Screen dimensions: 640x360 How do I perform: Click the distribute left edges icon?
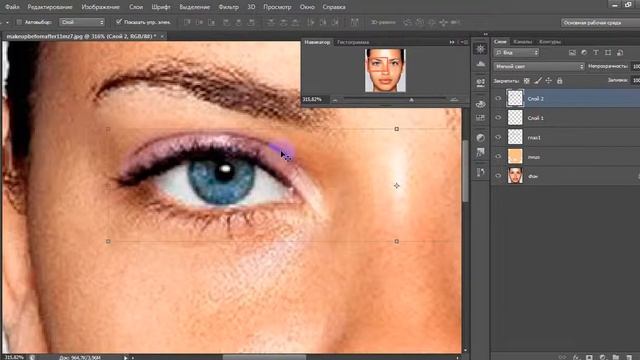311,22
